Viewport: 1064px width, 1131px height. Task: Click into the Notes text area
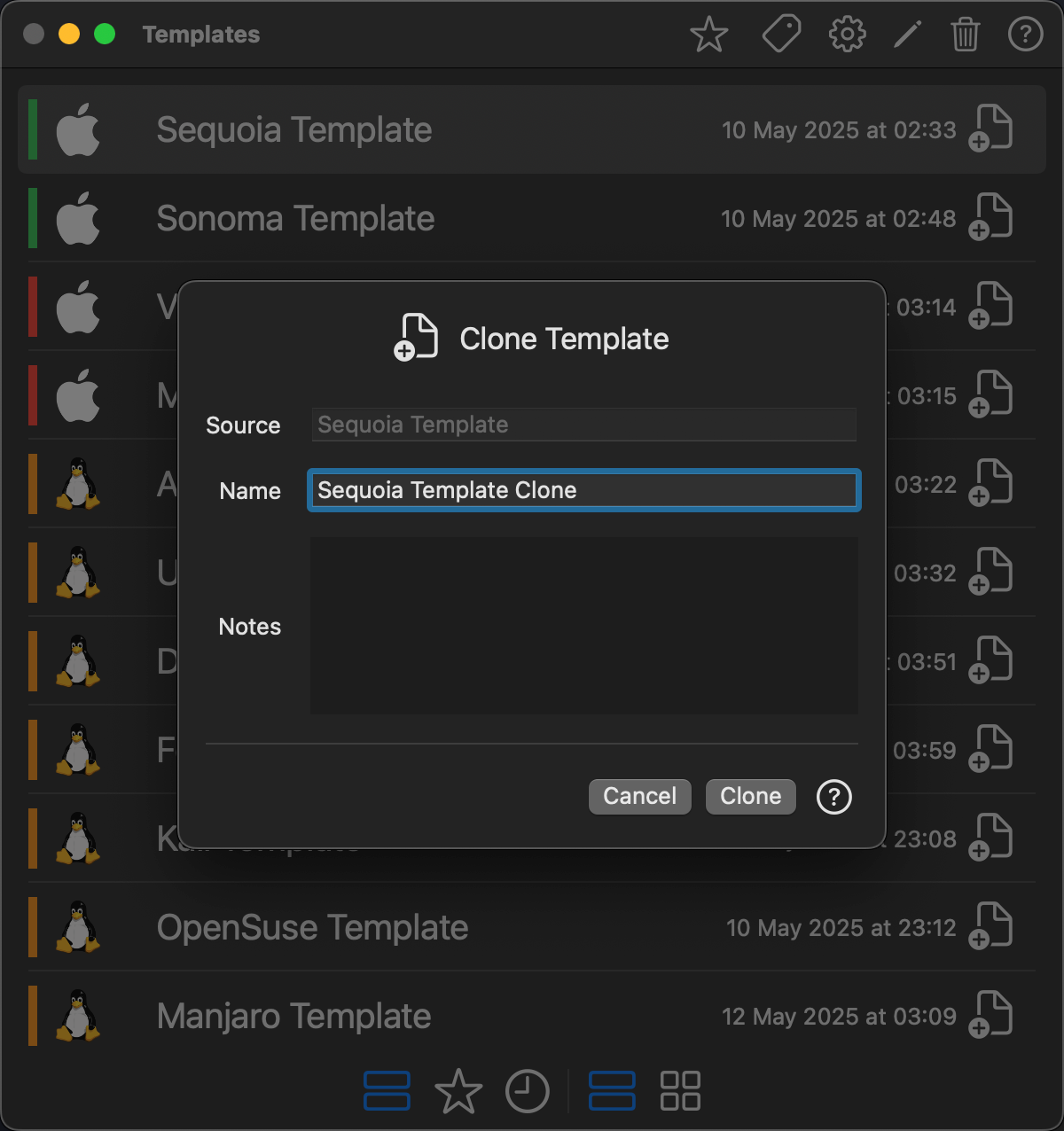pos(583,626)
